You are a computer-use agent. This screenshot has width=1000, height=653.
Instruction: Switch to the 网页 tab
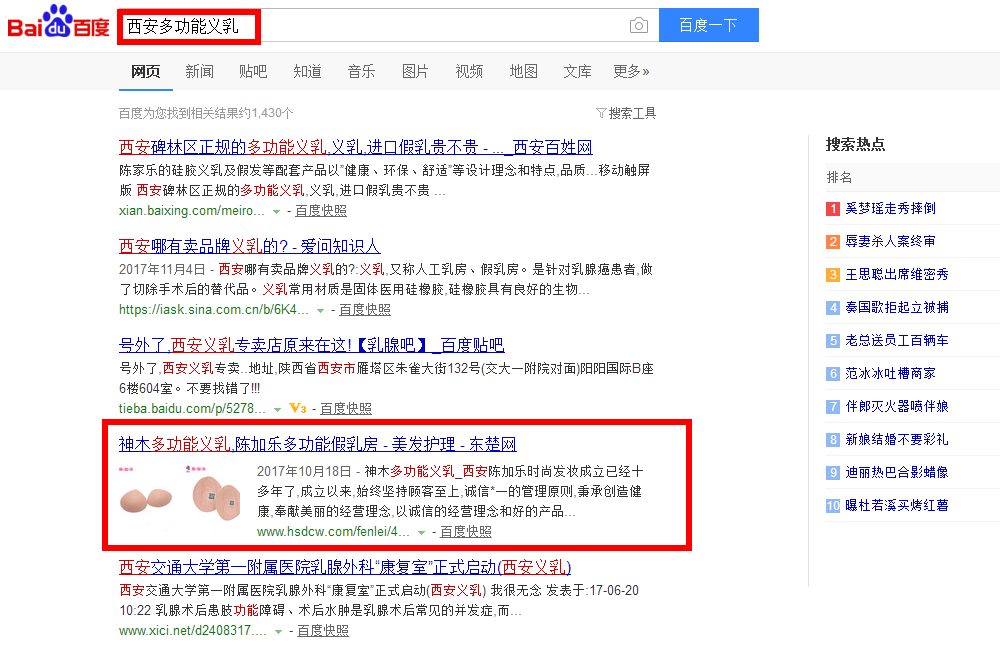145,71
